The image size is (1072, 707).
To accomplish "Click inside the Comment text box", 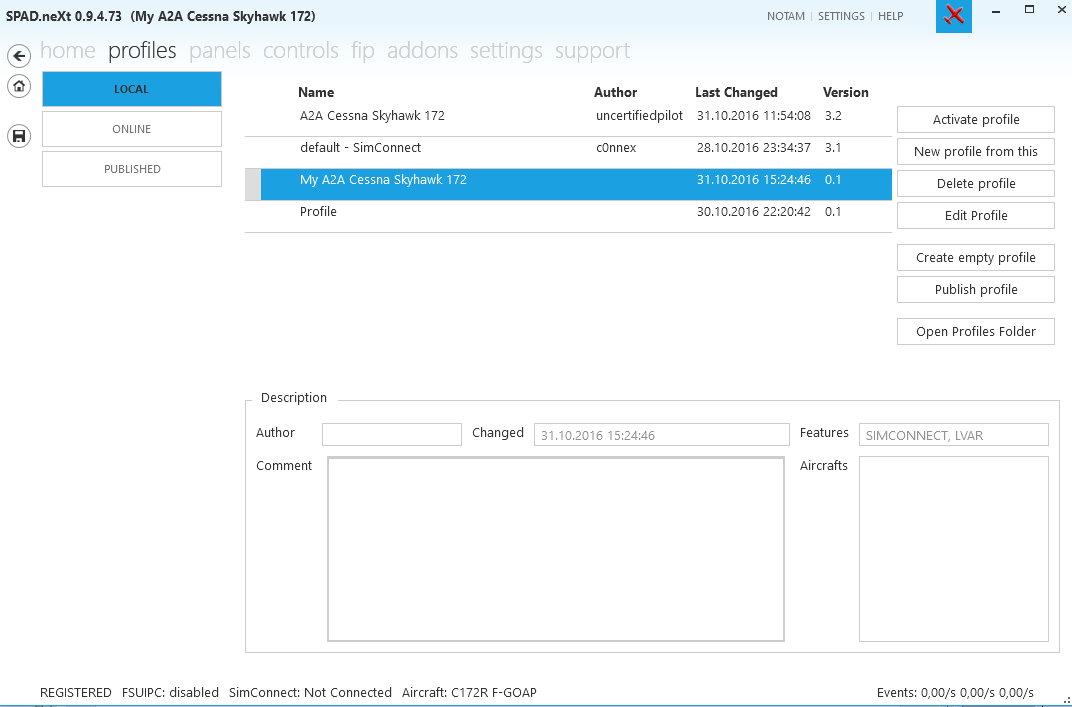I will (556, 548).
